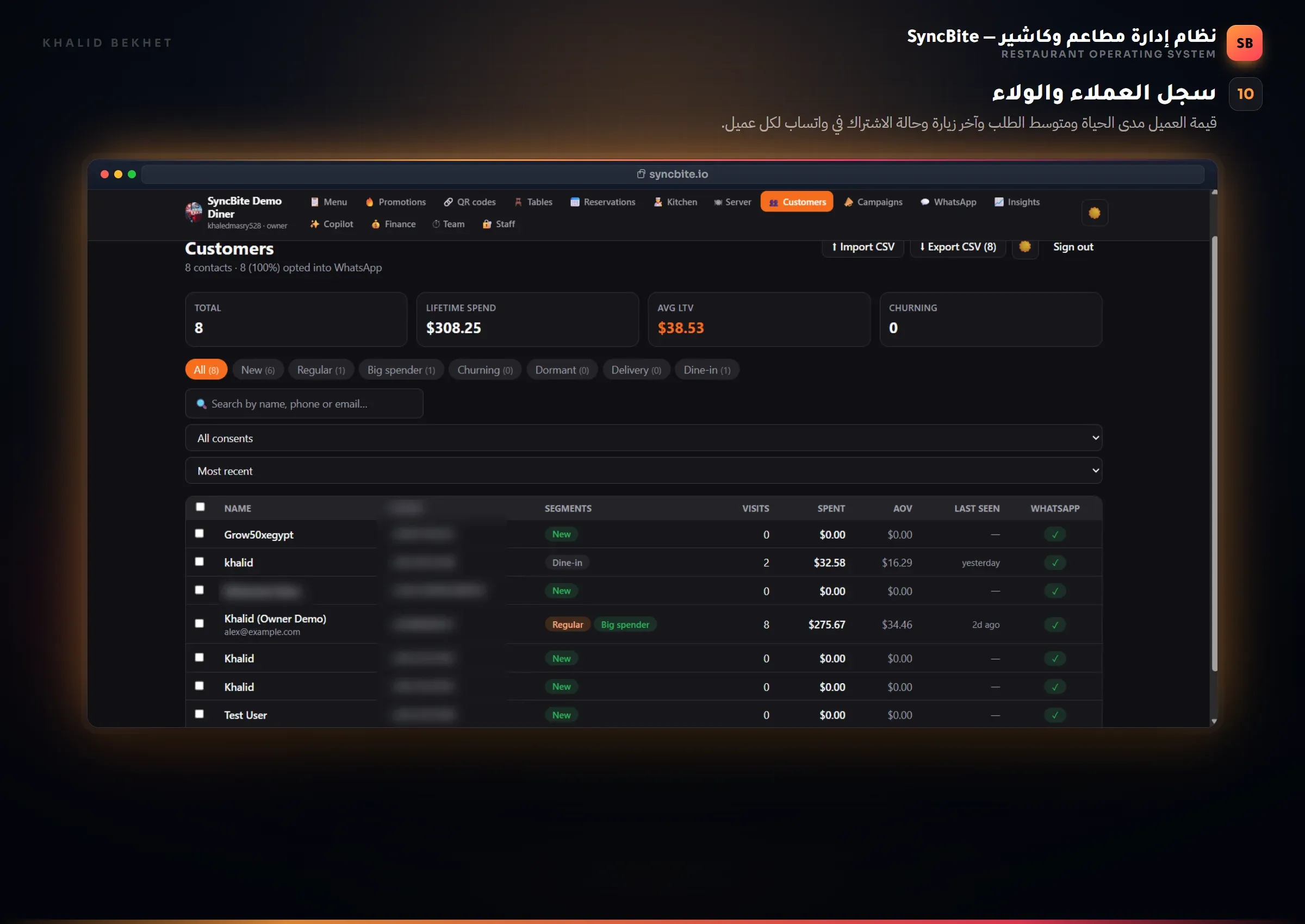This screenshot has width=1305, height=924.
Task: Open the Most recent sort dropdown
Action: 644,471
